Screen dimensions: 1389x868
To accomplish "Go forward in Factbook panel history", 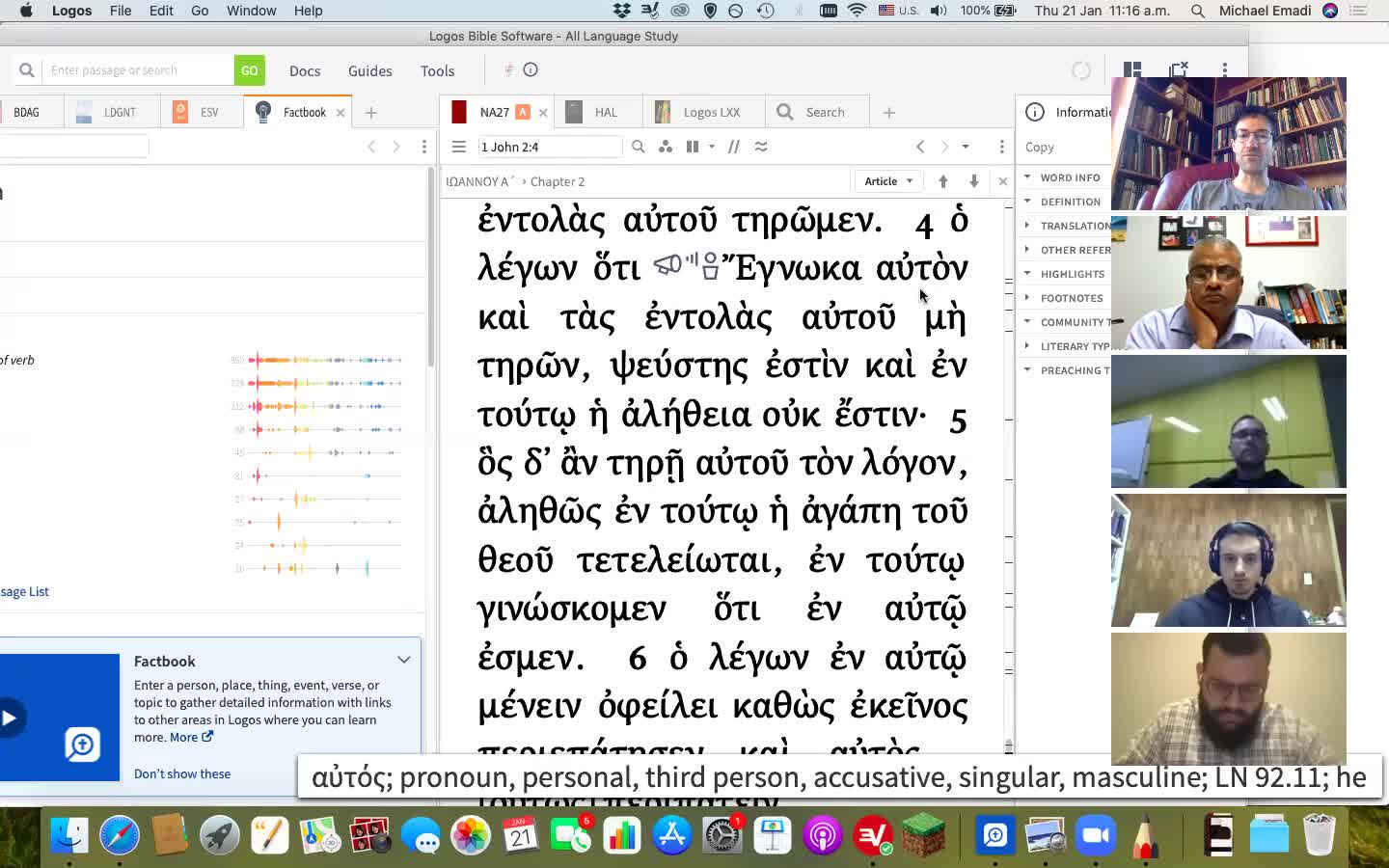I will (x=395, y=147).
